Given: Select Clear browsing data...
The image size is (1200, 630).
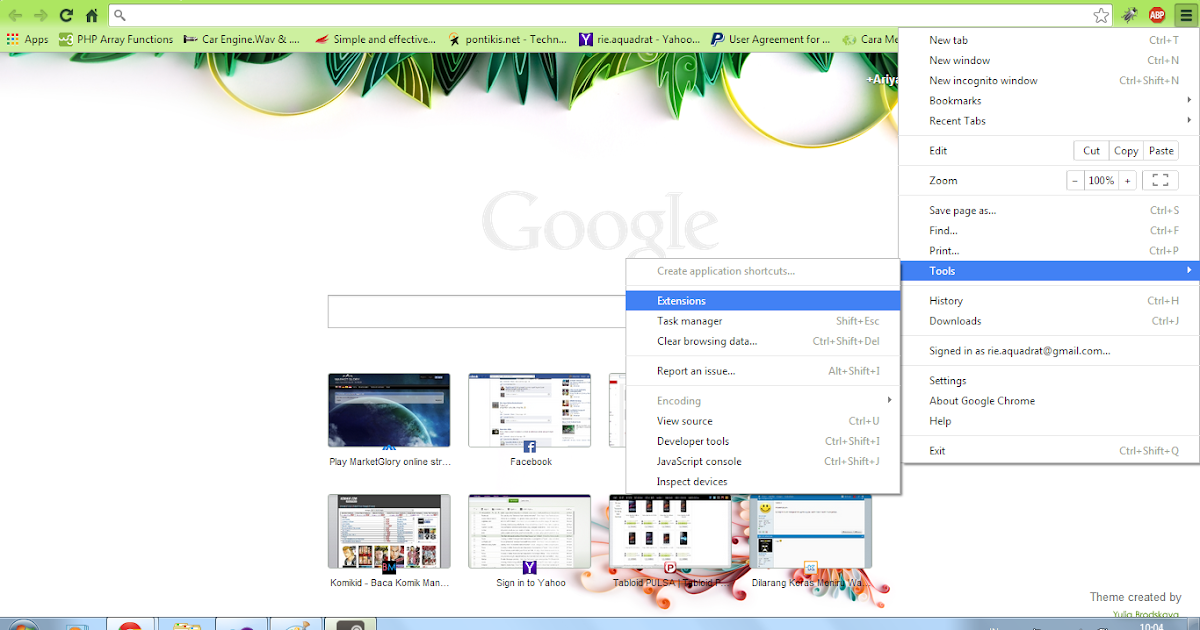Looking at the screenshot, I should 763,341.
